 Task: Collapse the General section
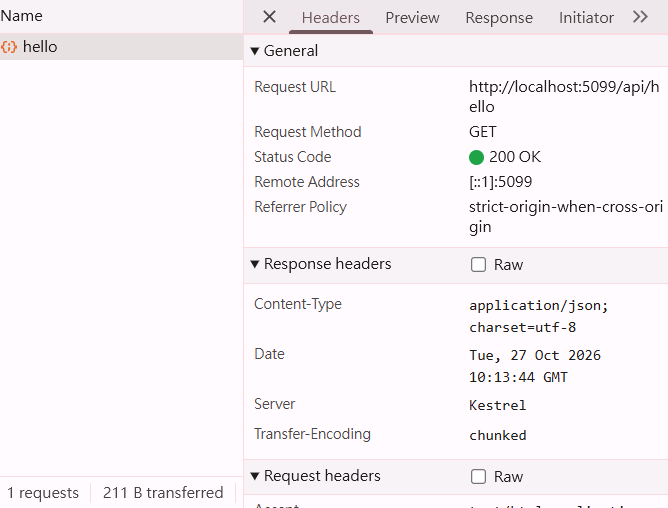point(255,51)
